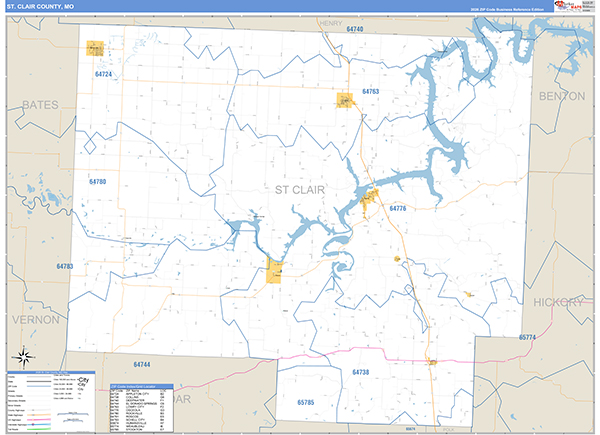Click ZIP code label 64724
Screen dimensions: 600x435
point(103,74)
